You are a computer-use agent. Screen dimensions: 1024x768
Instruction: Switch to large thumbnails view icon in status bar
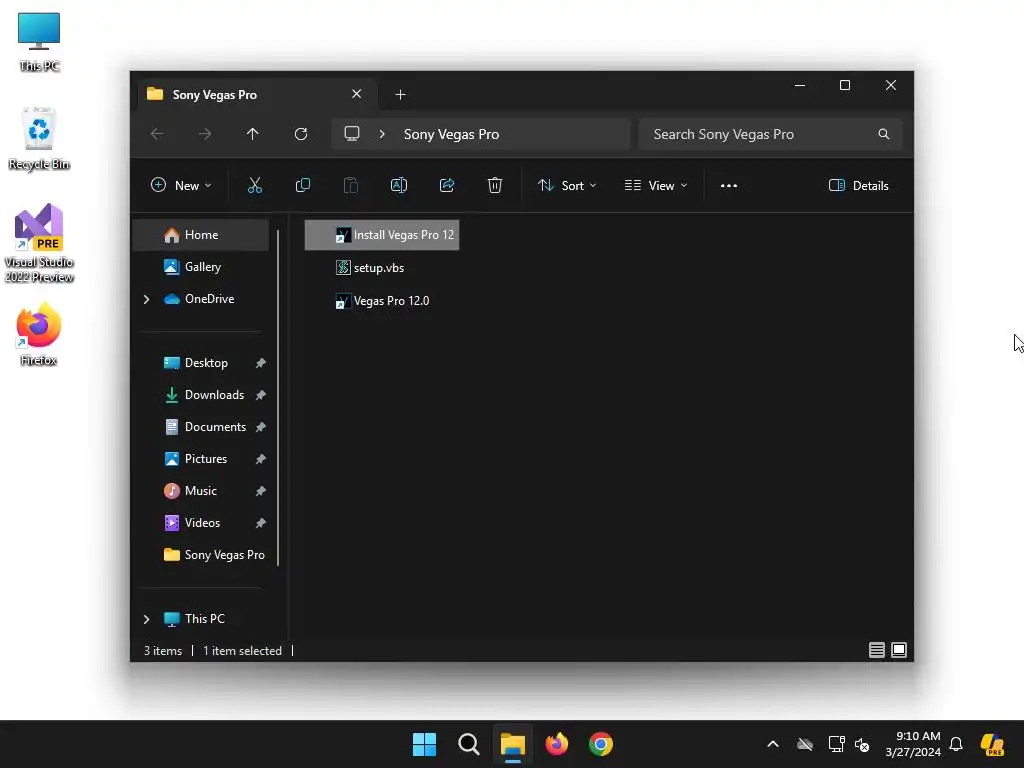coord(899,650)
